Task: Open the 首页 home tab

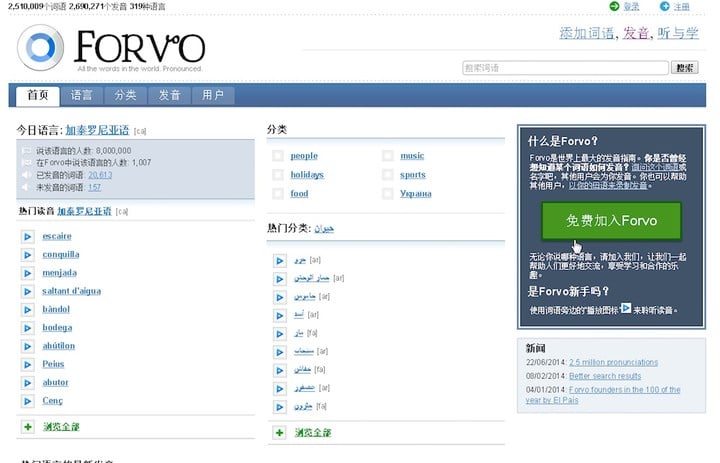Action: (x=38, y=96)
